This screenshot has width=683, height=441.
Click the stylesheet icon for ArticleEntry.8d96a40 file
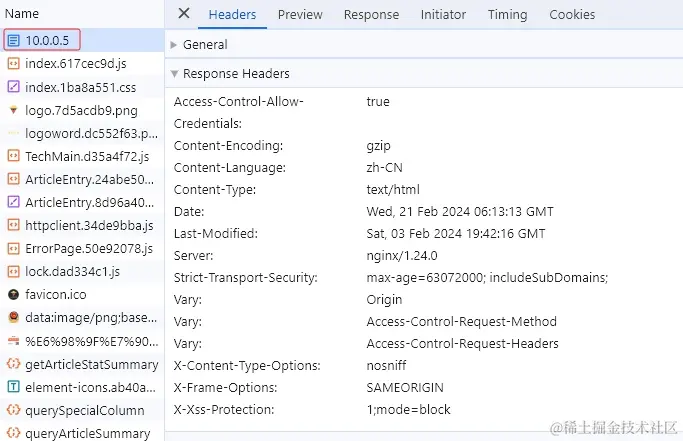[x=14, y=202]
